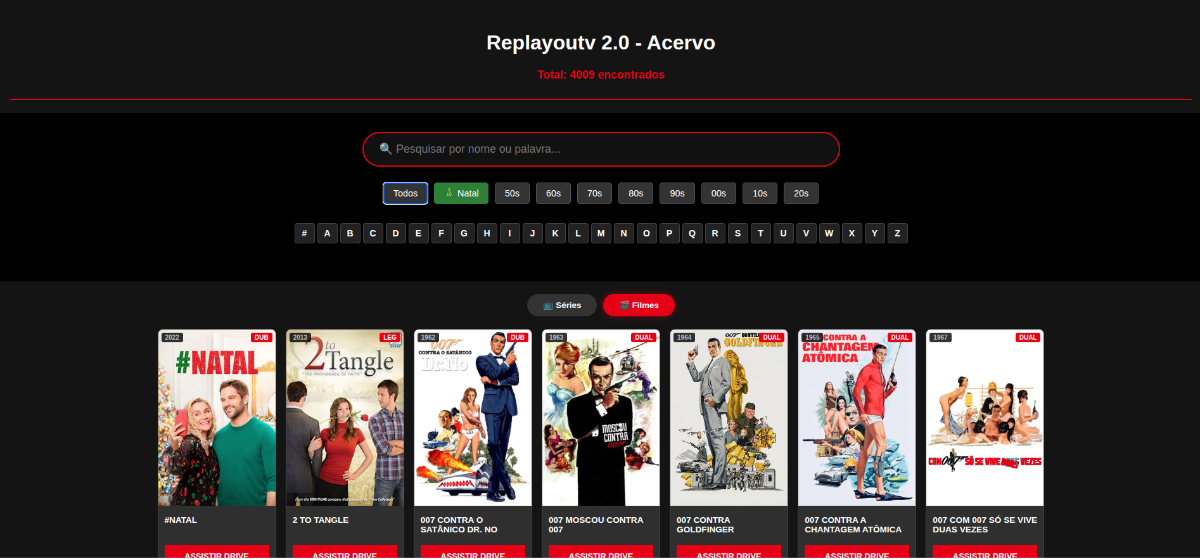1200x559 pixels.
Task: Choose letter M filter
Action: [601, 233]
